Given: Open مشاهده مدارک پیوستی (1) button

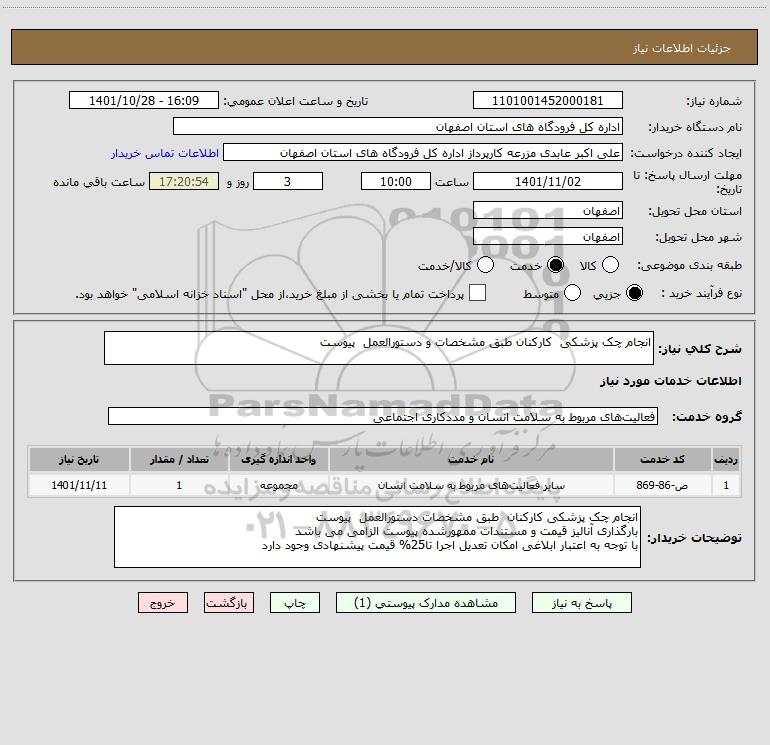Looking at the screenshot, I should point(426,603).
